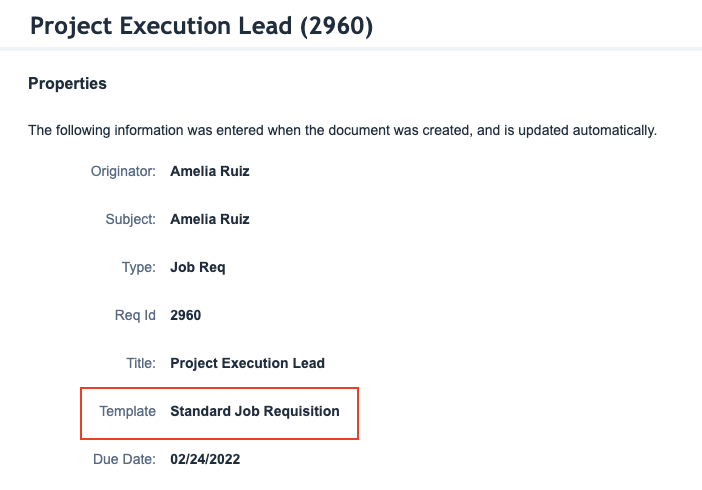
Task: Select due date 02/24/2022
Action: pos(205,459)
